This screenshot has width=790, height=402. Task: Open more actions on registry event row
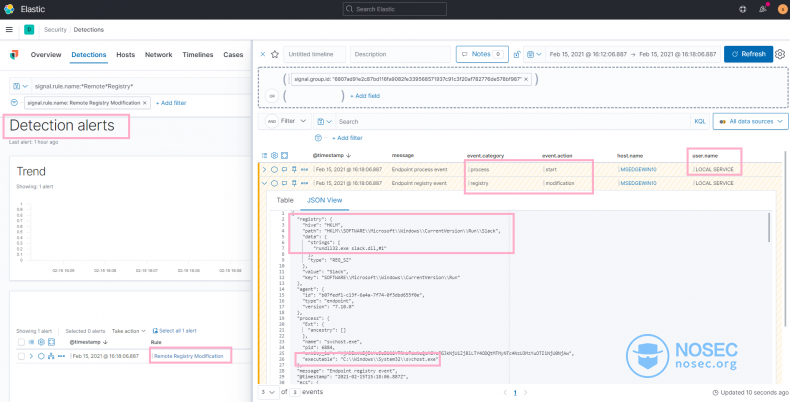coord(304,183)
